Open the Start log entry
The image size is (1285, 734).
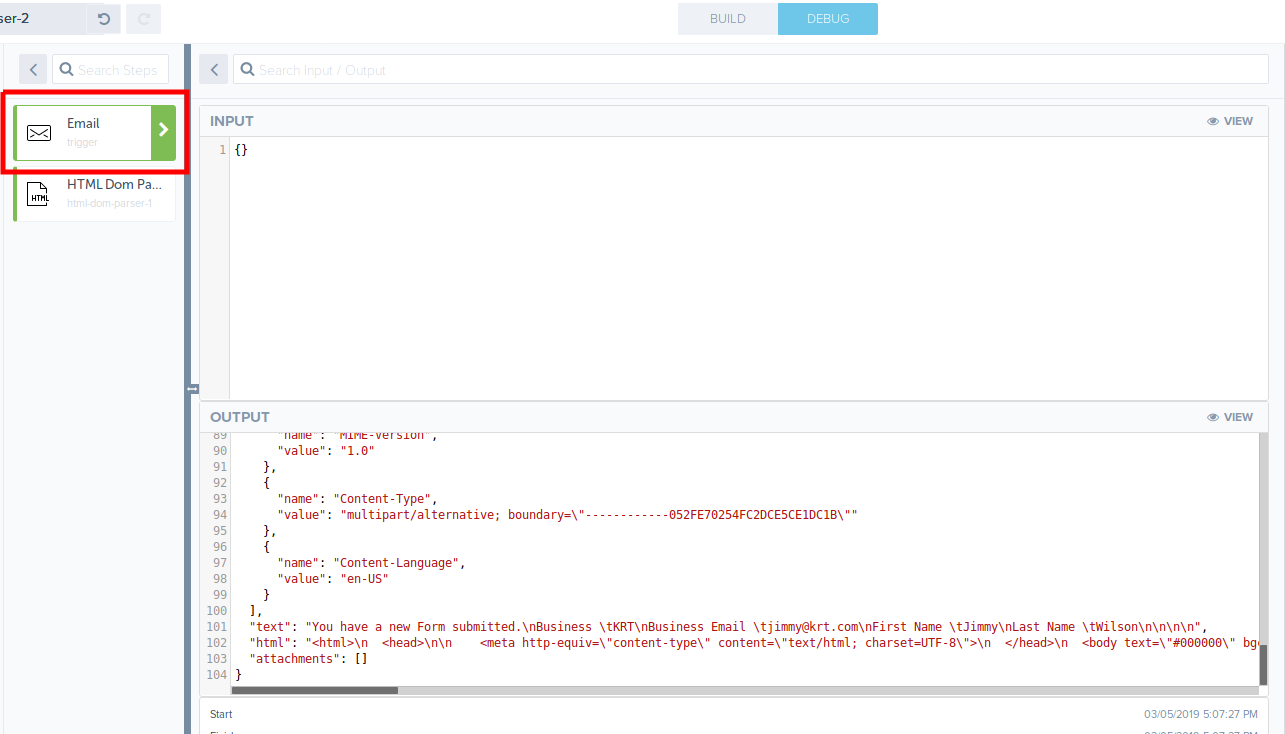(x=220, y=714)
